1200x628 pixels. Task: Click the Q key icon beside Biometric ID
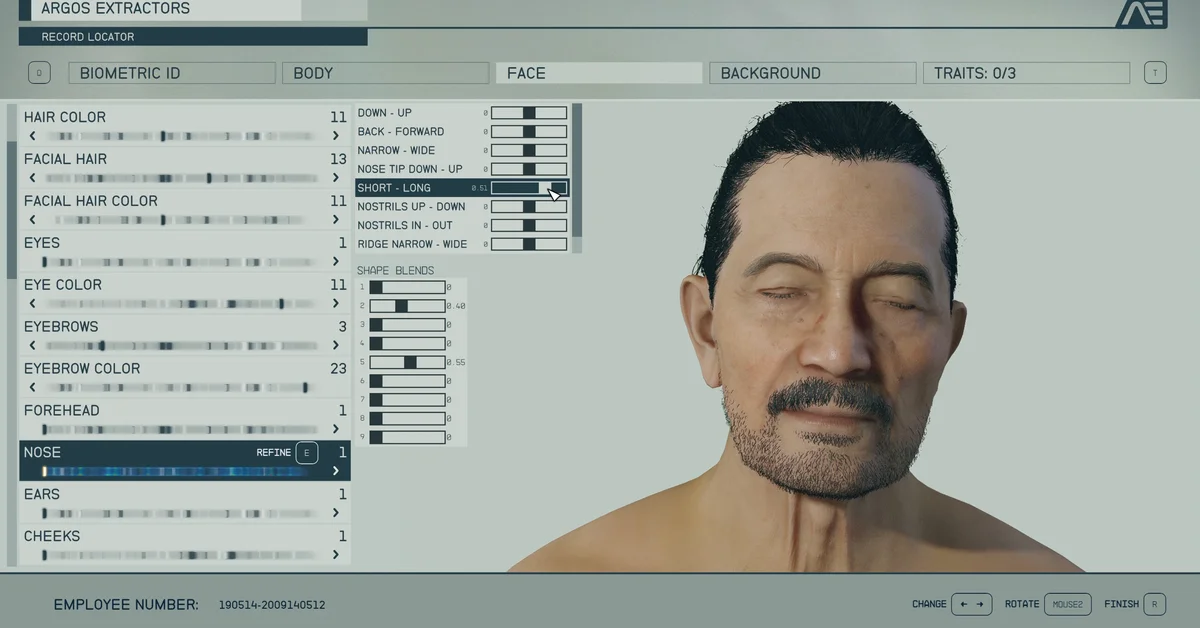pos(38,73)
